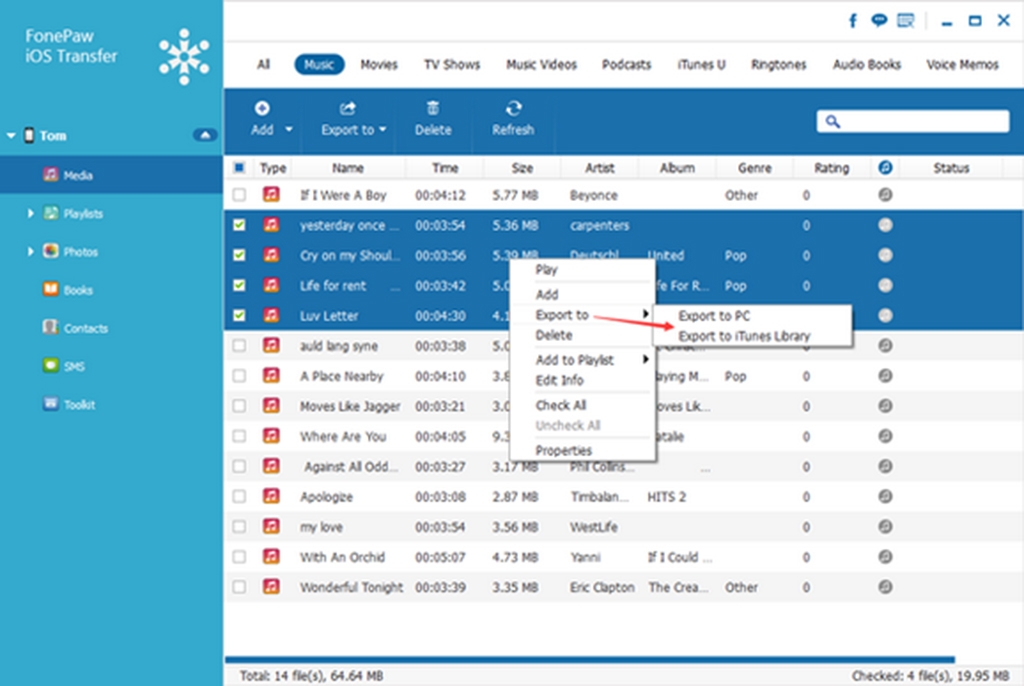Click the Delete trash icon in toolbar
Screen dimensions: 1024x686
pyautogui.click(x=432, y=109)
